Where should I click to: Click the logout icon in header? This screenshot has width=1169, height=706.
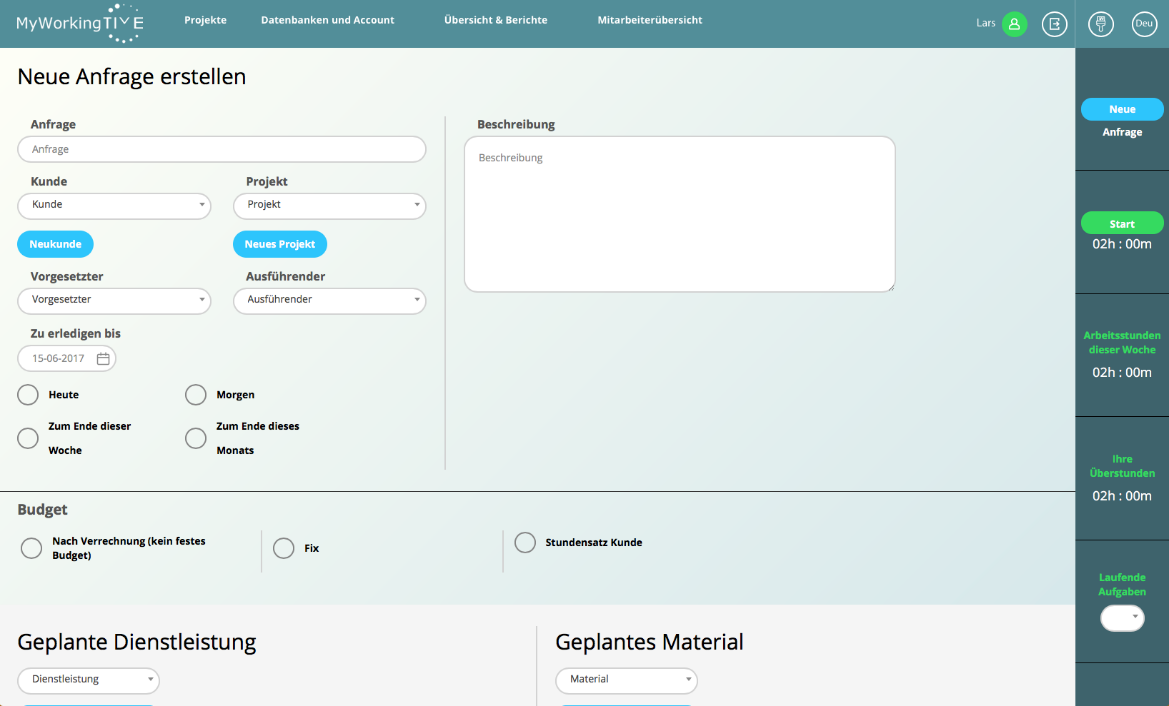click(x=1054, y=24)
